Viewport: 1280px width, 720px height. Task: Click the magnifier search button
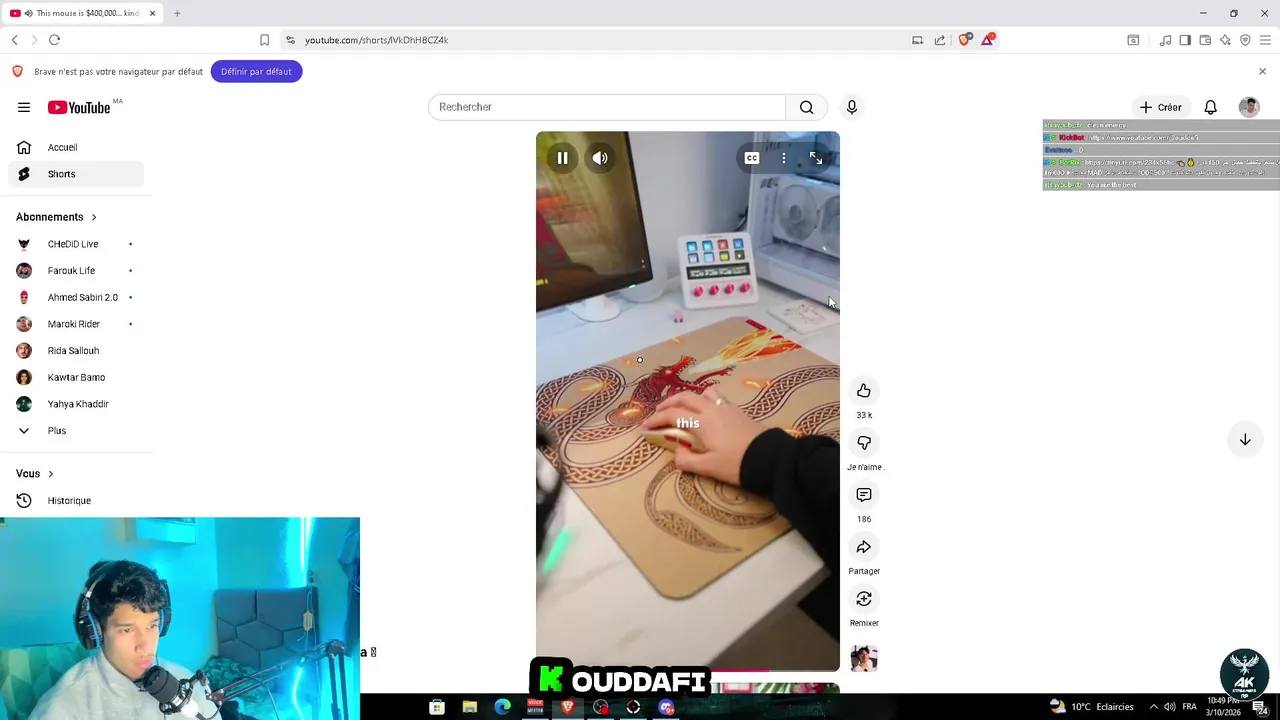pyautogui.click(x=806, y=107)
